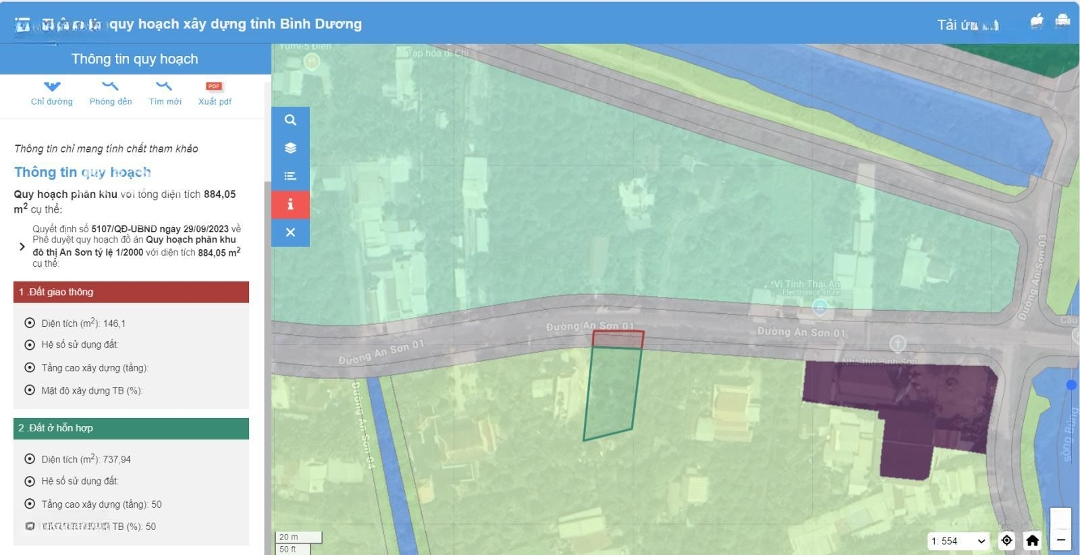Image resolution: width=1080 pixels, height=555 pixels.
Task: Click the Chỉ đường directions icon
Action: pyautogui.click(x=51, y=88)
